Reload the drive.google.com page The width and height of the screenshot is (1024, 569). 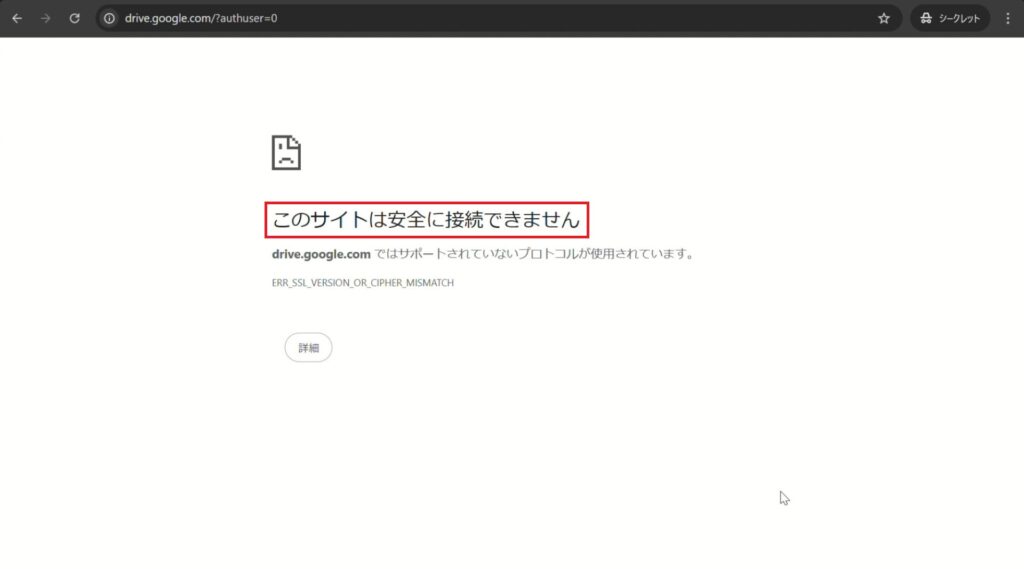pos(74,18)
